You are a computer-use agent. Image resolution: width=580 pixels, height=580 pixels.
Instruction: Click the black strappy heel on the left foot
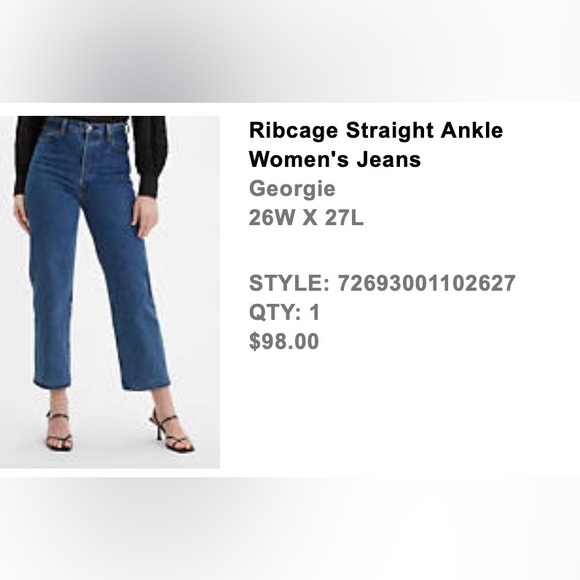coord(58,431)
